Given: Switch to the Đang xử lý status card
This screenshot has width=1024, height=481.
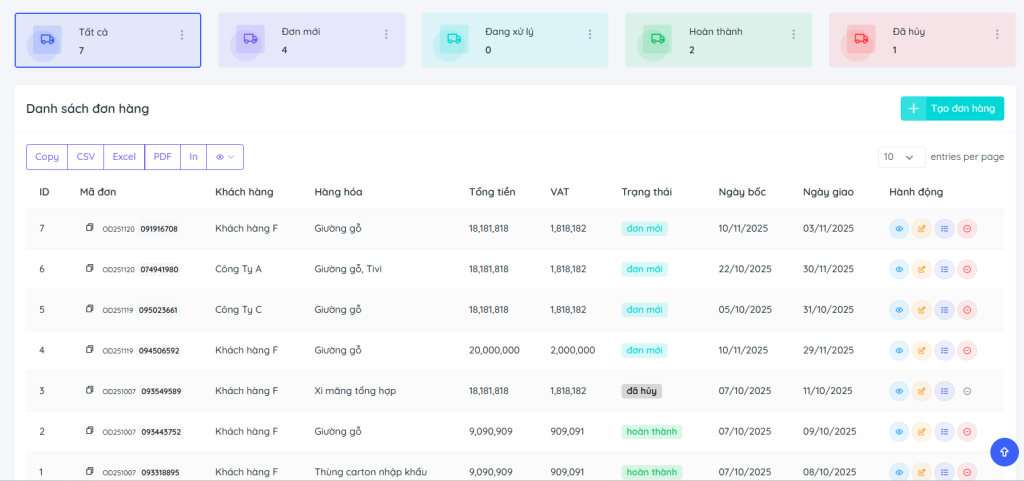Looking at the screenshot, I should 515,40.
